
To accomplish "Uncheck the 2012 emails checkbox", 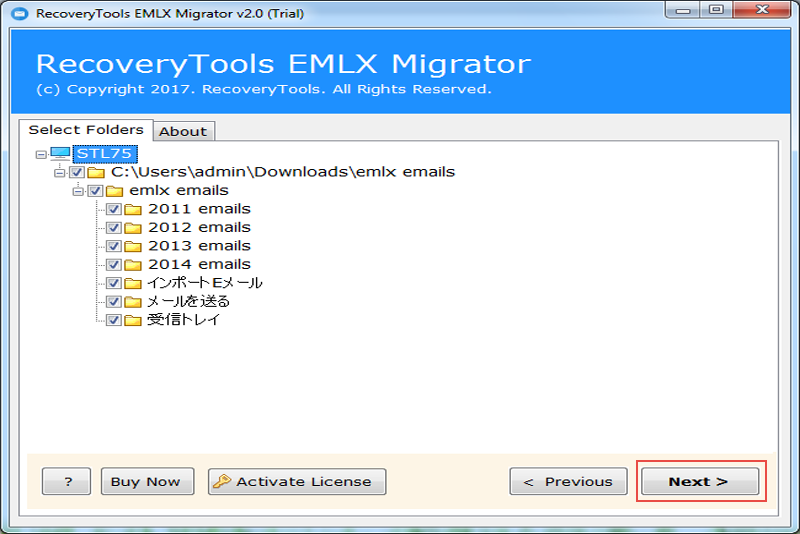I will click(x=114, y=227).
